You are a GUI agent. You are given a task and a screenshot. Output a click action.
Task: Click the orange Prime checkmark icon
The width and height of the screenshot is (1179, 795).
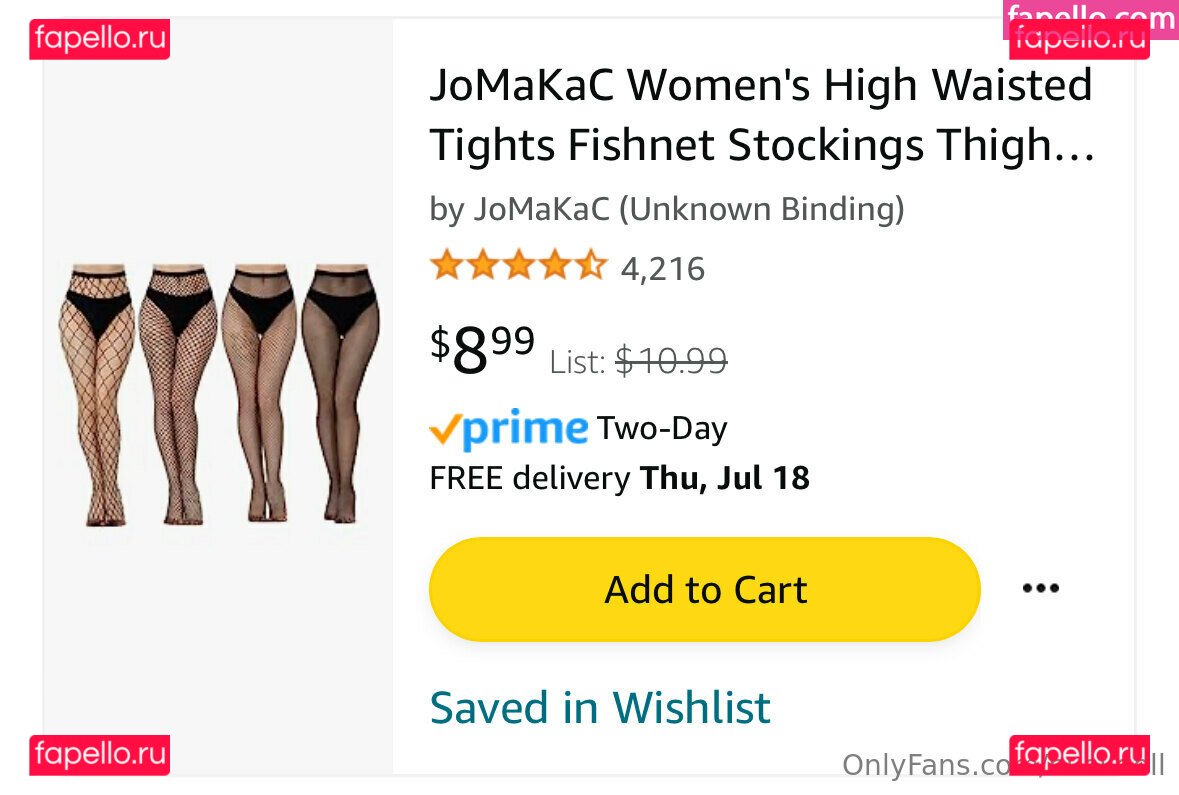445,430
